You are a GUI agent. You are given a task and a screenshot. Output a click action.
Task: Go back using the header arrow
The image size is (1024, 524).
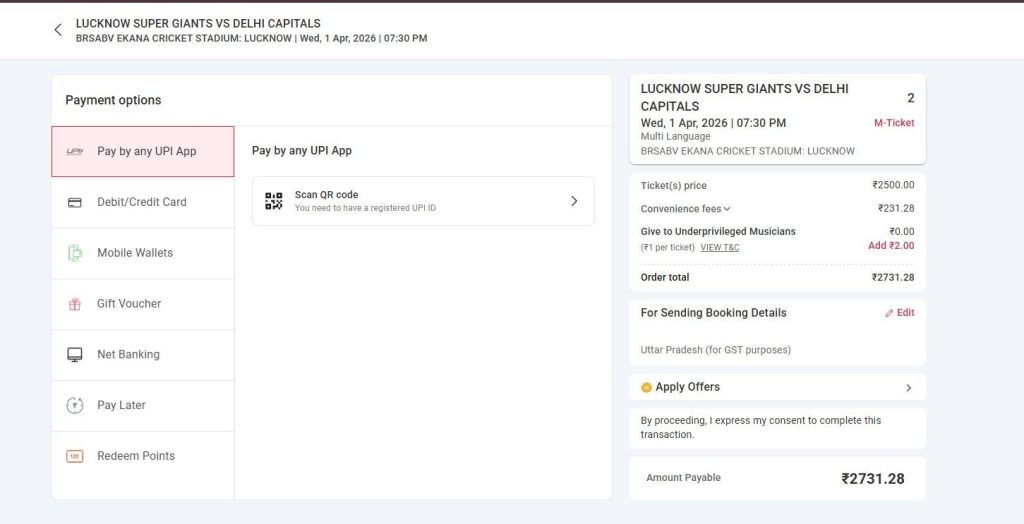[x=58, y=29]
